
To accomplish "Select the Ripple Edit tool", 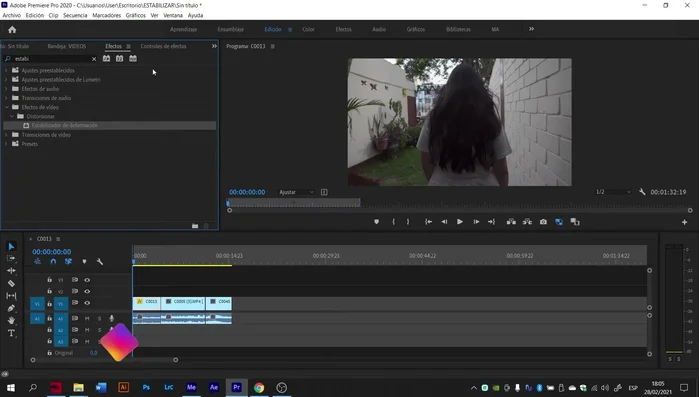I will click(x=12, y=270).
